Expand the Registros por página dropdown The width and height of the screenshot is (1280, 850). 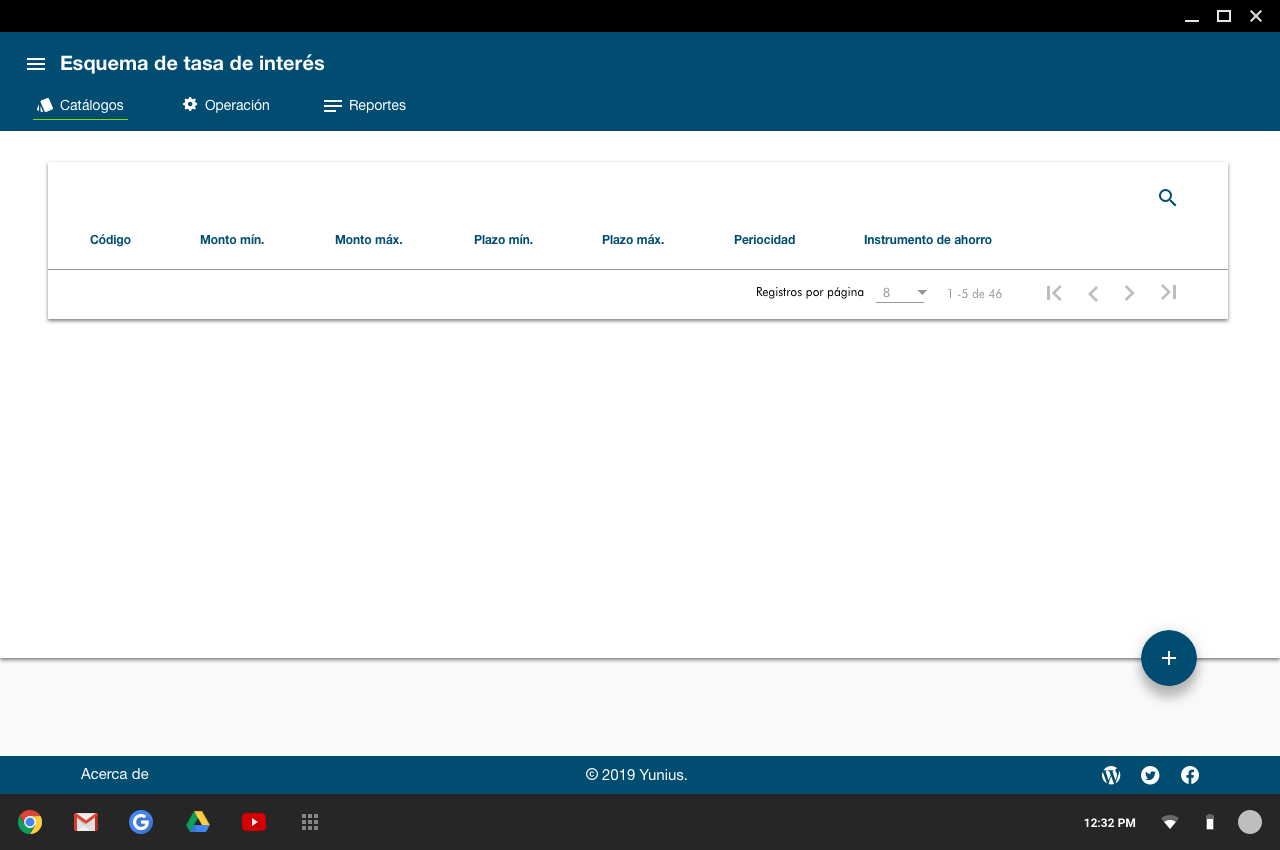click(901, 293)
